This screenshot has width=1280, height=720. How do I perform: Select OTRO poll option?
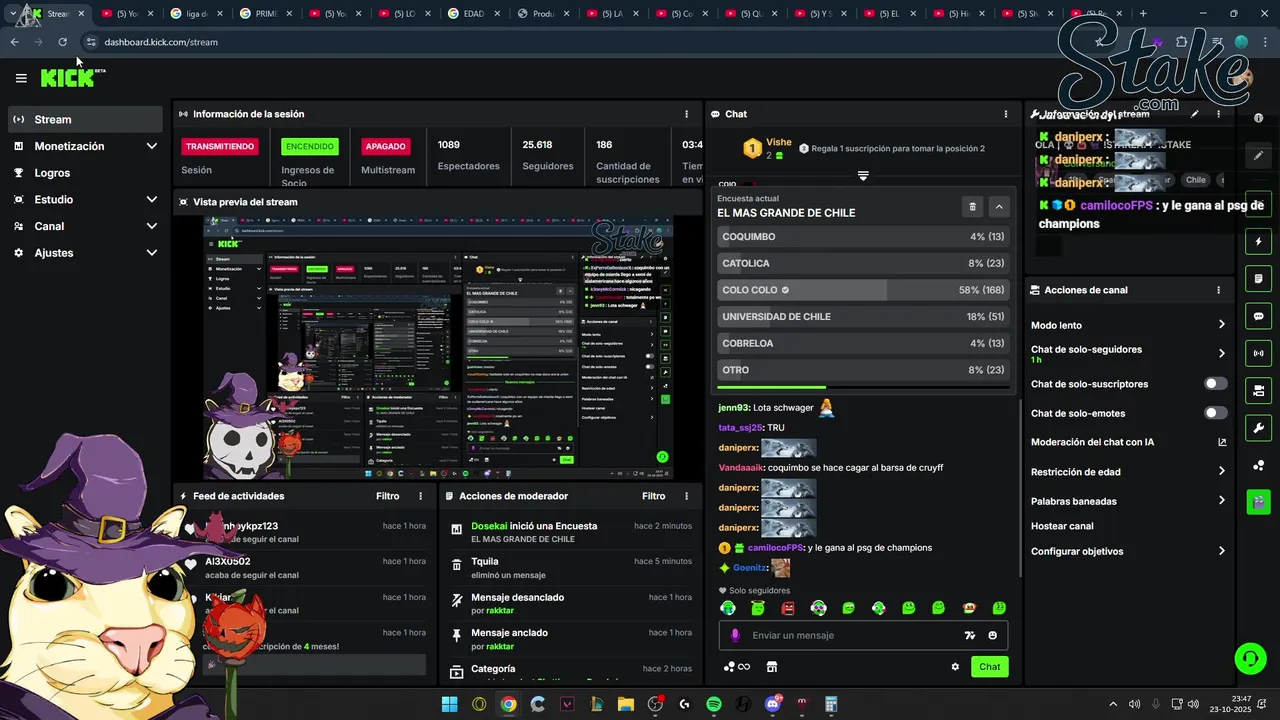[x=863, y=370]
